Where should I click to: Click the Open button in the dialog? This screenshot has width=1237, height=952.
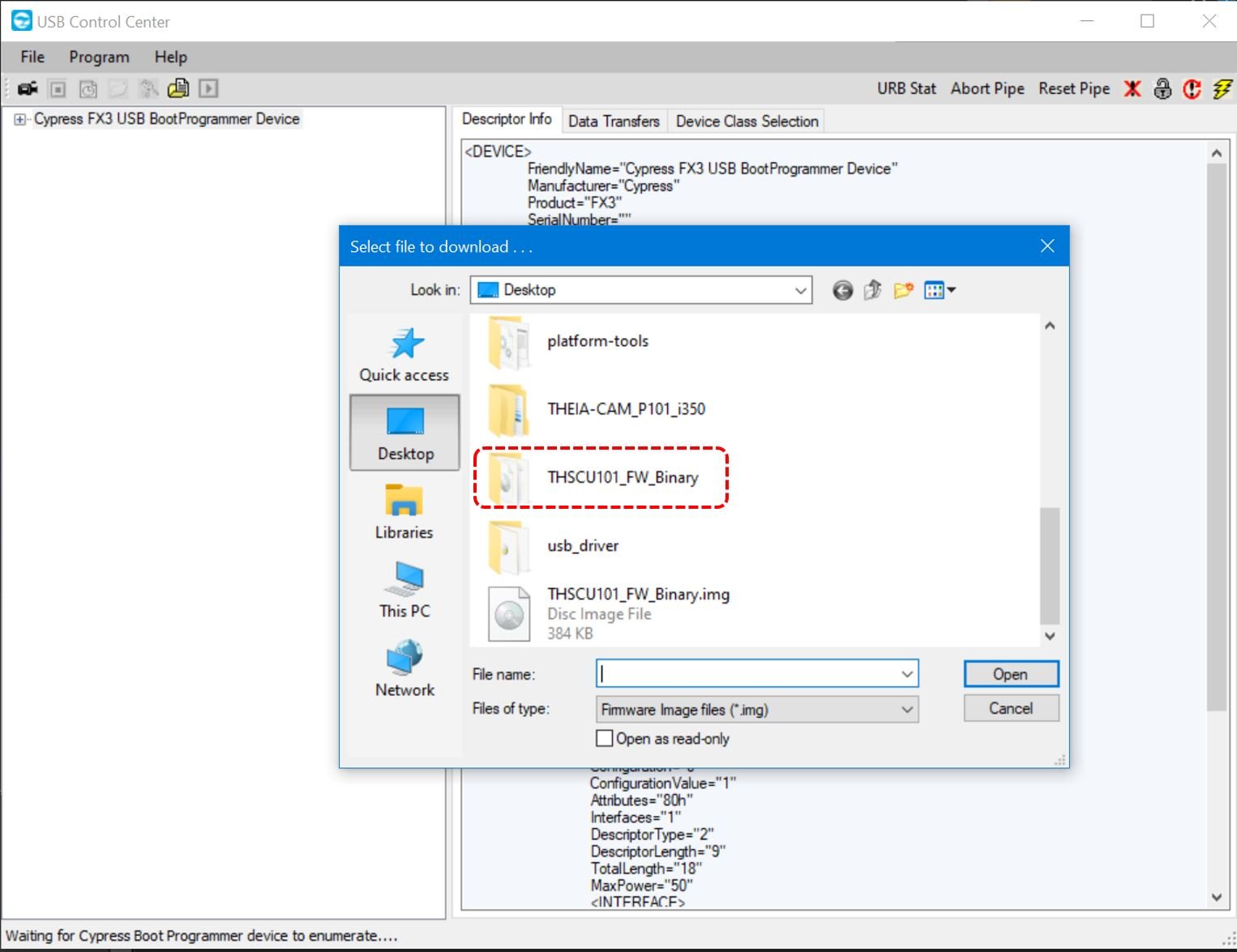(x=1011, y=674)
